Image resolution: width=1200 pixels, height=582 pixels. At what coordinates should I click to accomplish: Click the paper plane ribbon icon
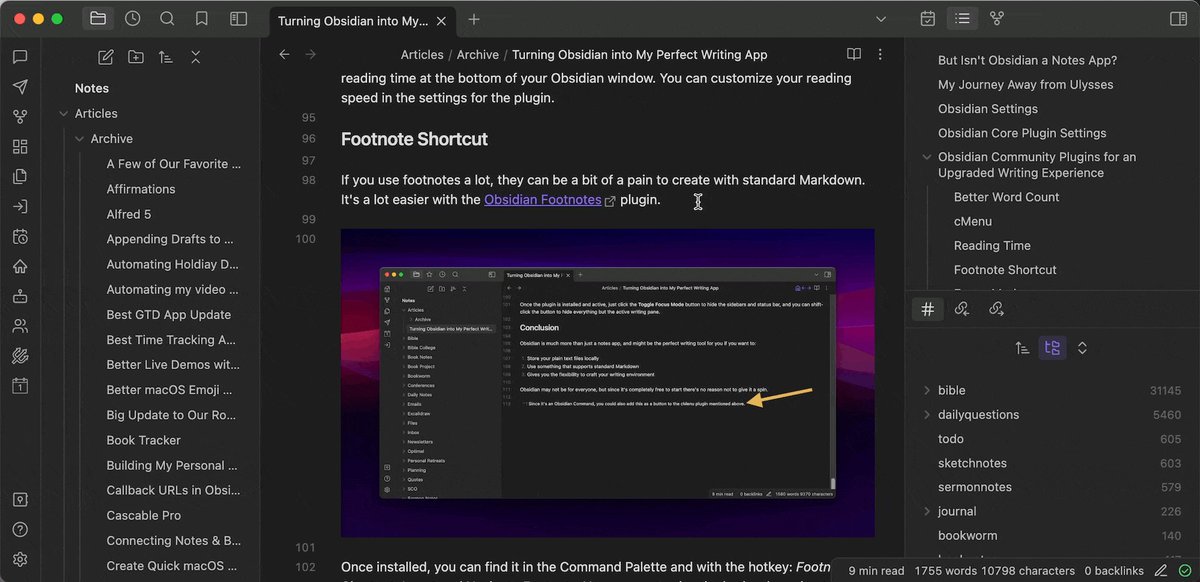coord(20,87)
